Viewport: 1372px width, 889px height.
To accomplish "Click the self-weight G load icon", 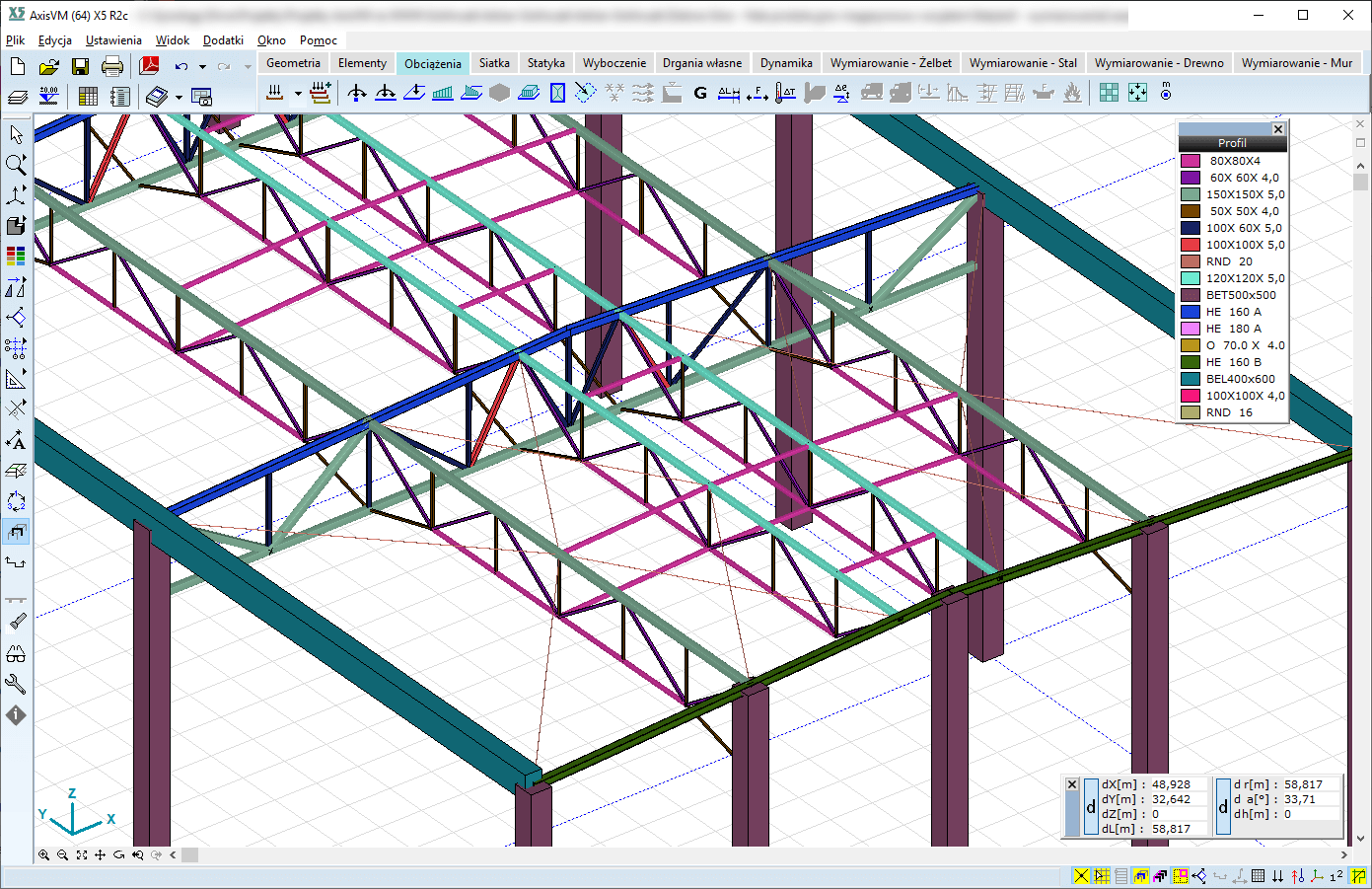I will click(700, 93).
